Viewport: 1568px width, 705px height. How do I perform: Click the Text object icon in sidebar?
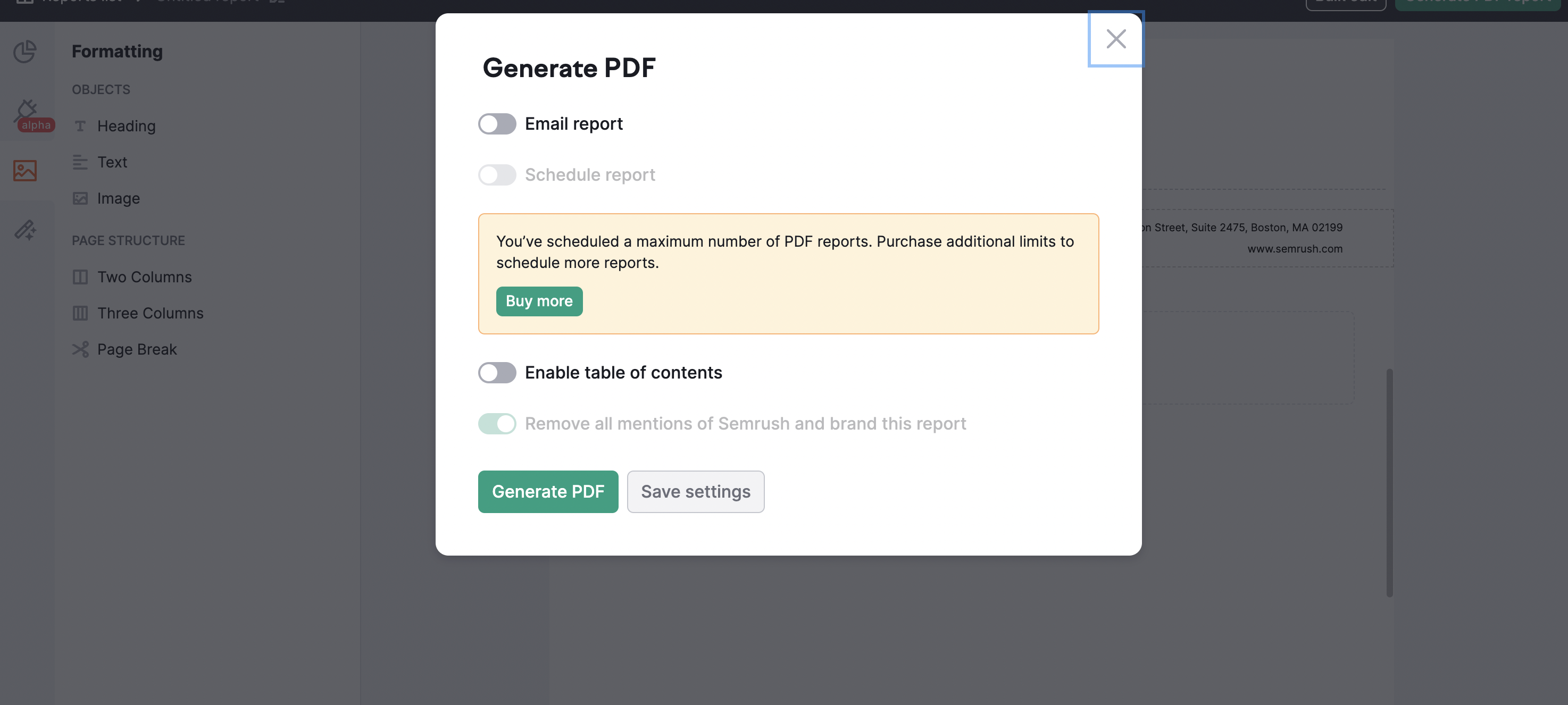coord(80,162)
